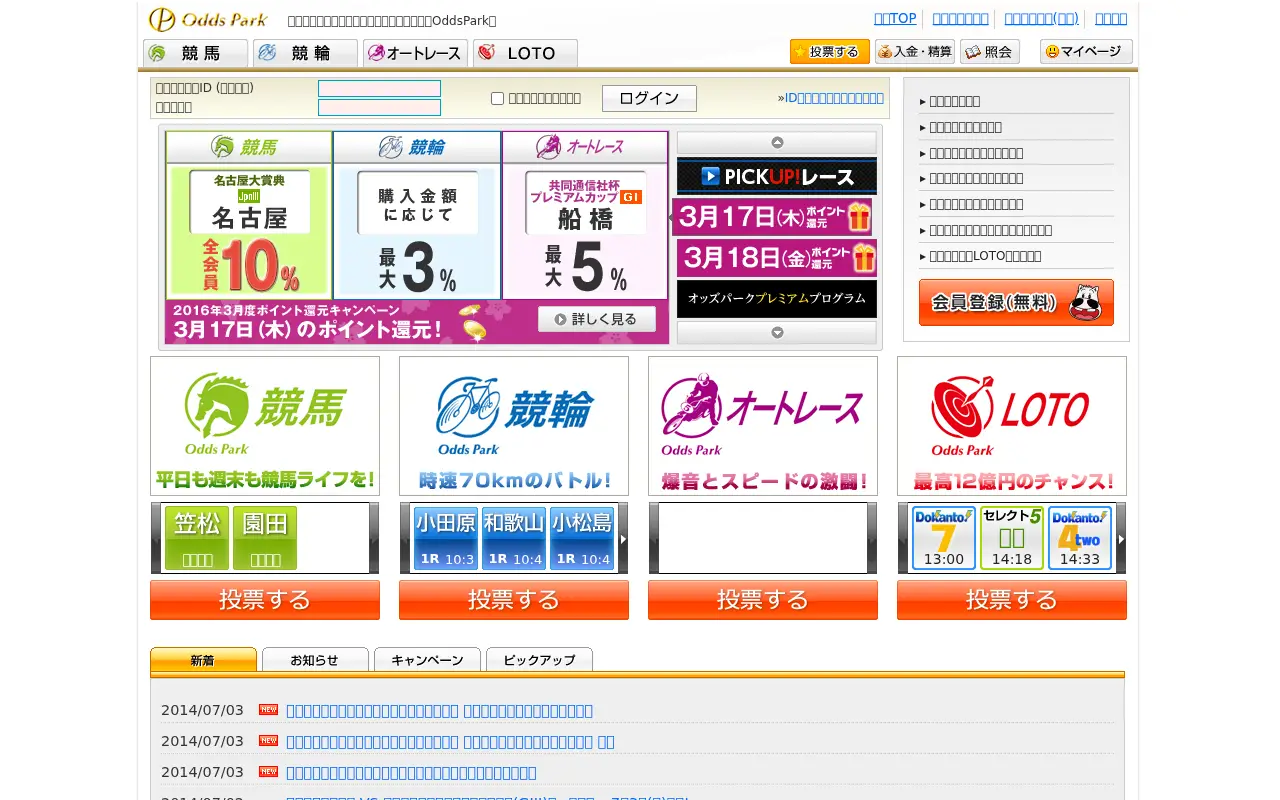The image size is (1280, 800).
Task: Click 投票する under 競輪
Action: (514, 600)
